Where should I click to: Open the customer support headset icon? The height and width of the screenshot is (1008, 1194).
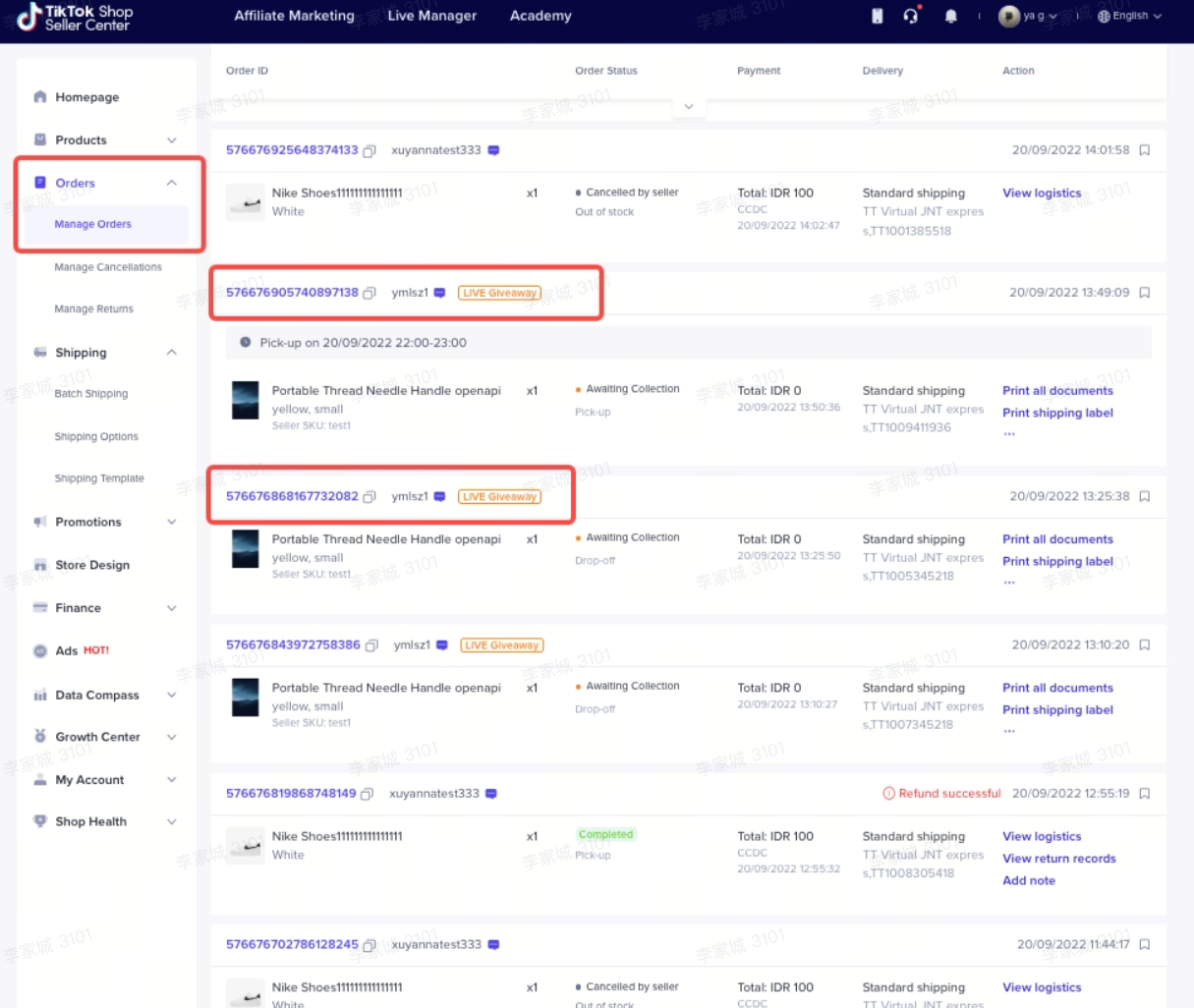click(911, 16)
